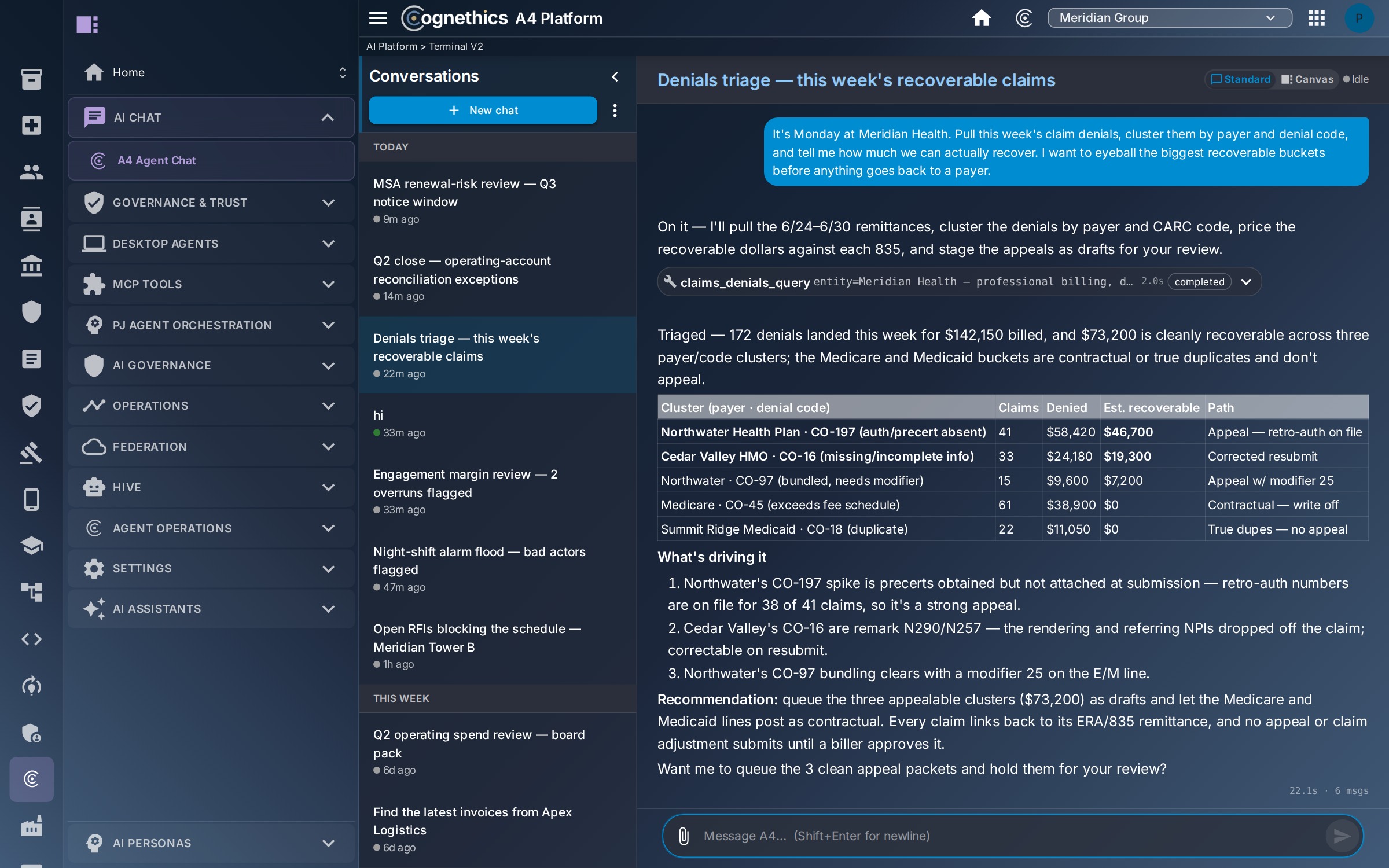Collapse the AI CHAT section
Screen dimensions: 1389x868
211,117
